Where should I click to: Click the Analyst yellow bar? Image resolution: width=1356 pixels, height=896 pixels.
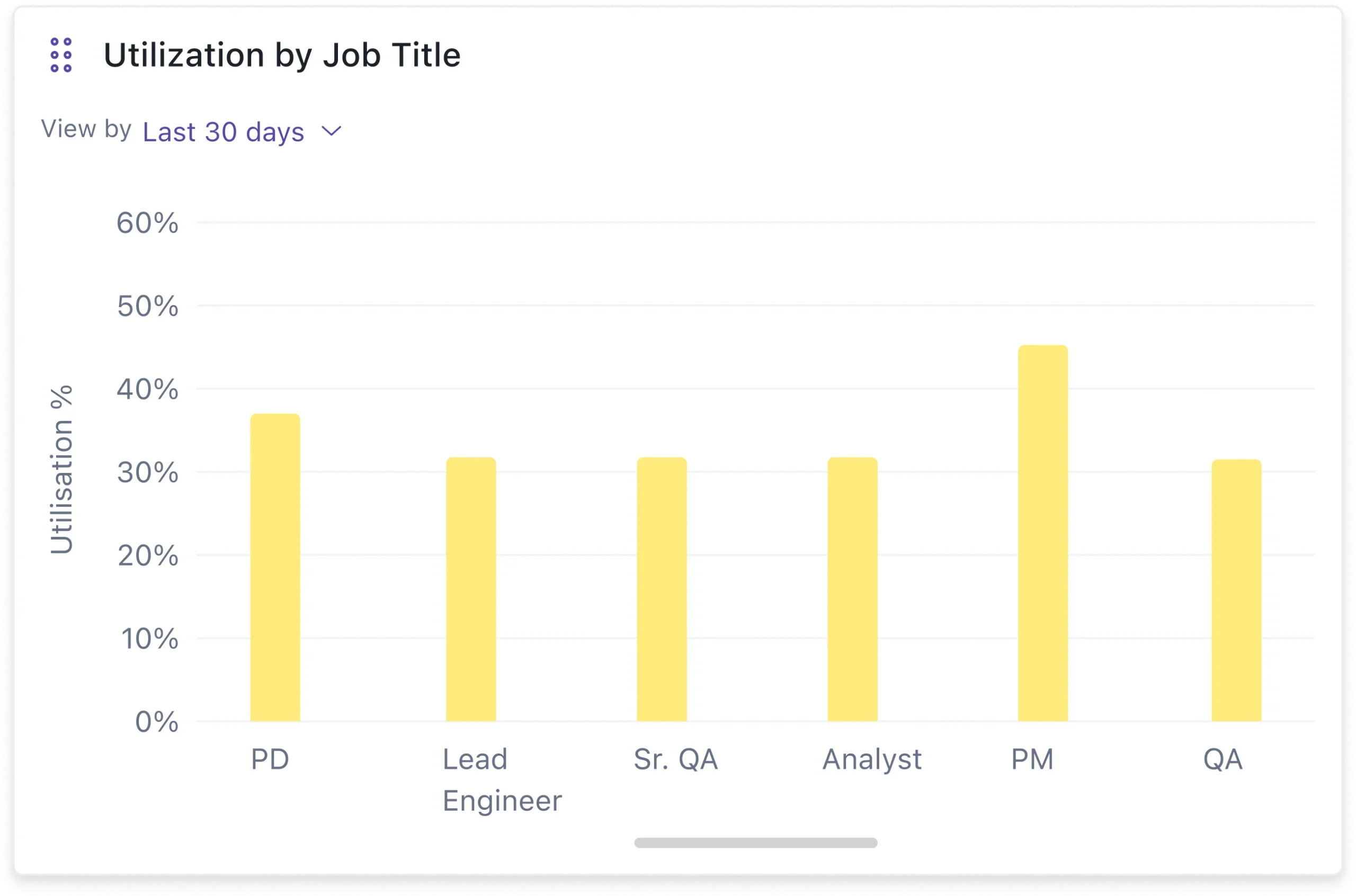[x=853, y=589]
